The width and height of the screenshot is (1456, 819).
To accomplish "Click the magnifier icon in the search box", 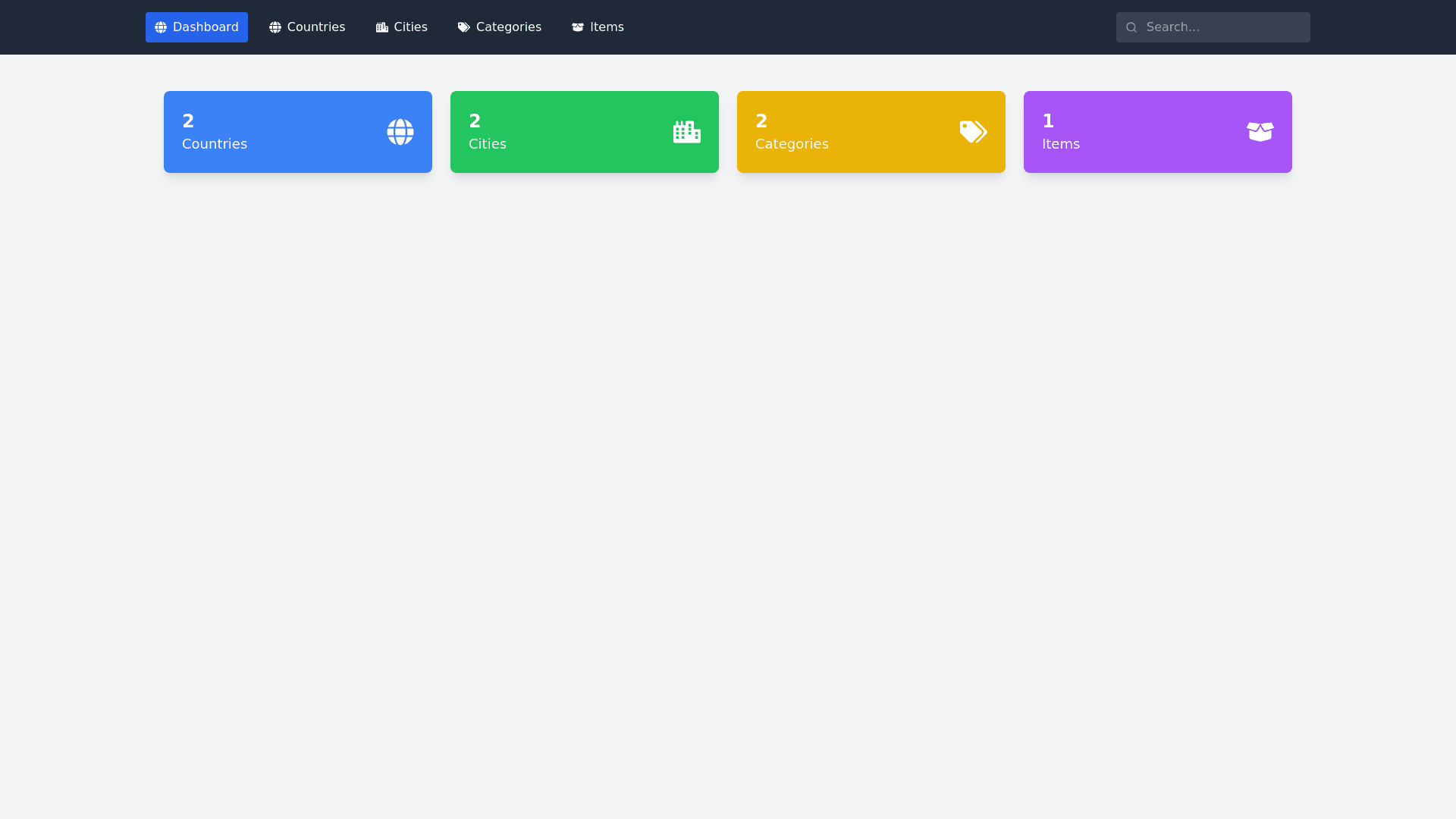I will coord(1131,27).
